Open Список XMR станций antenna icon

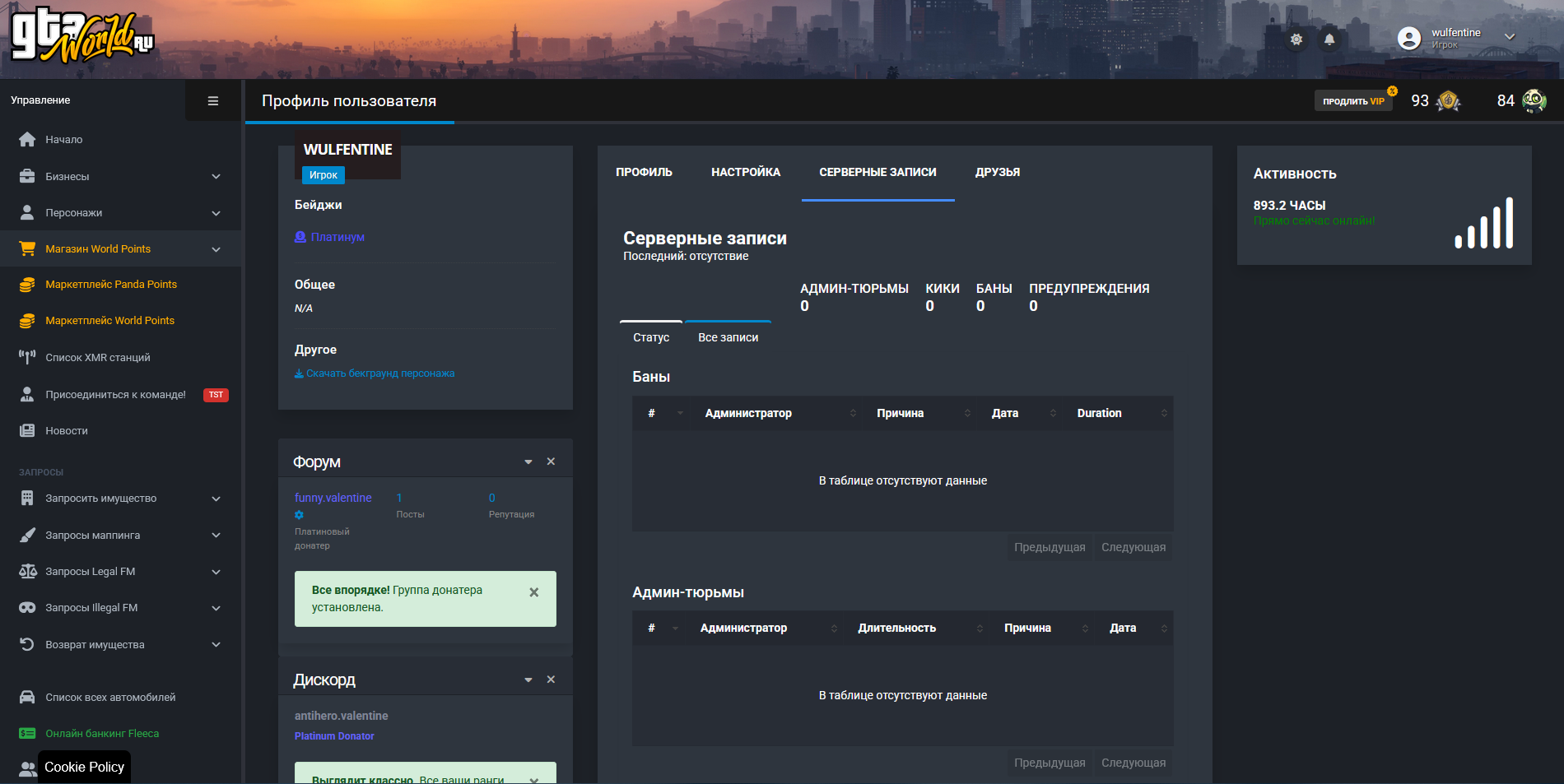(x=27, y=357)
